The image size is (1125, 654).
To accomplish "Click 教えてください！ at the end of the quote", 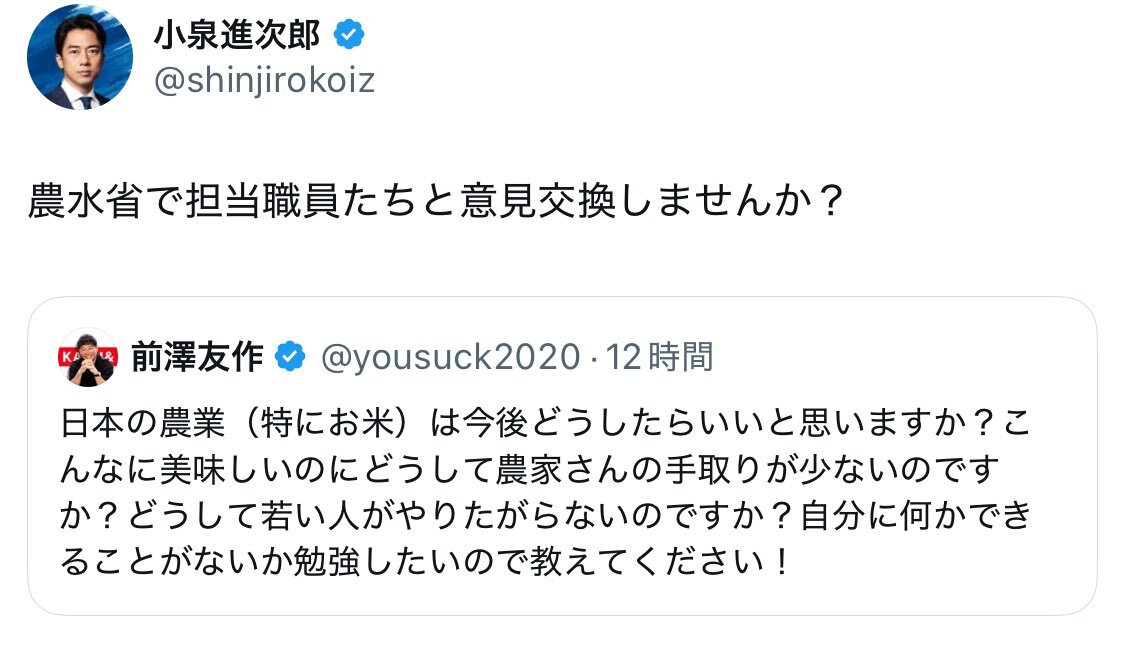I will (x=659, y=561).
